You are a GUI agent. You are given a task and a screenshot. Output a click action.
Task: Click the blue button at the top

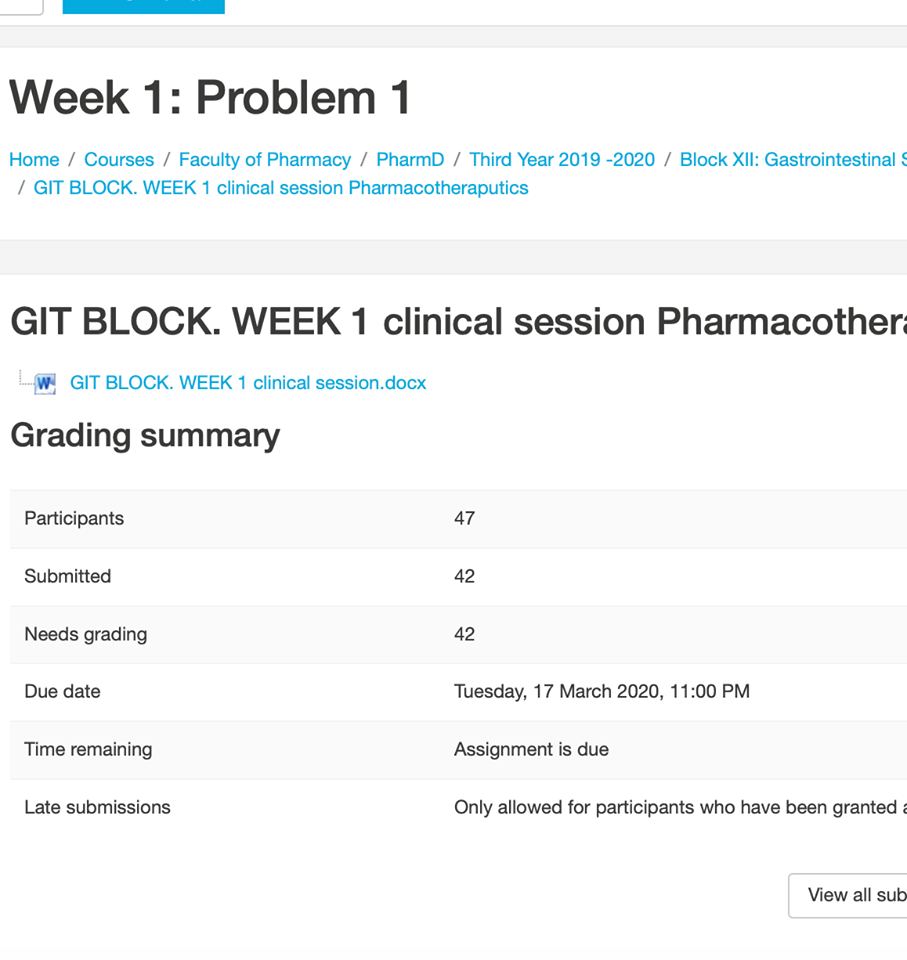point(143,6)
